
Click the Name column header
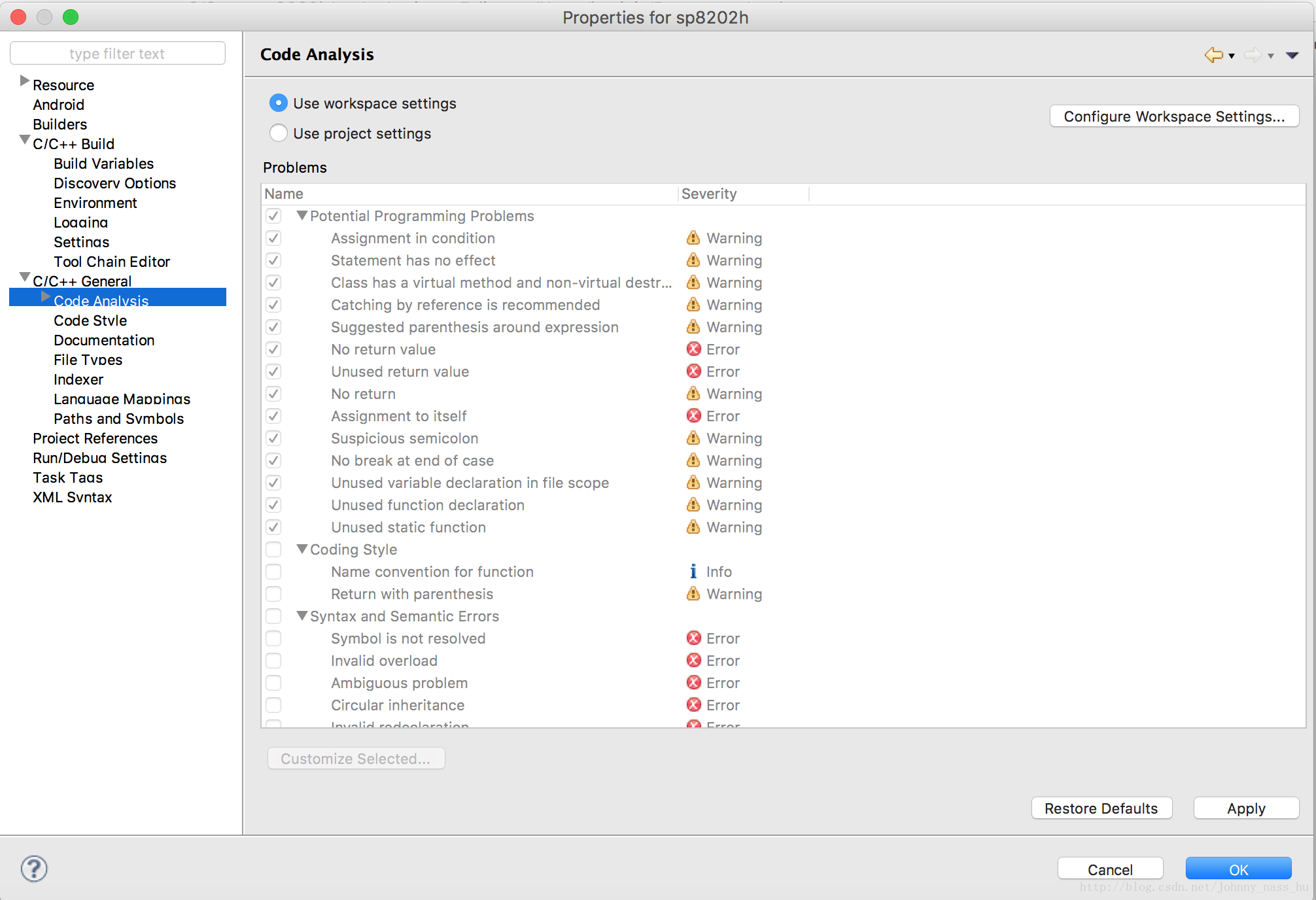point(469,194)
